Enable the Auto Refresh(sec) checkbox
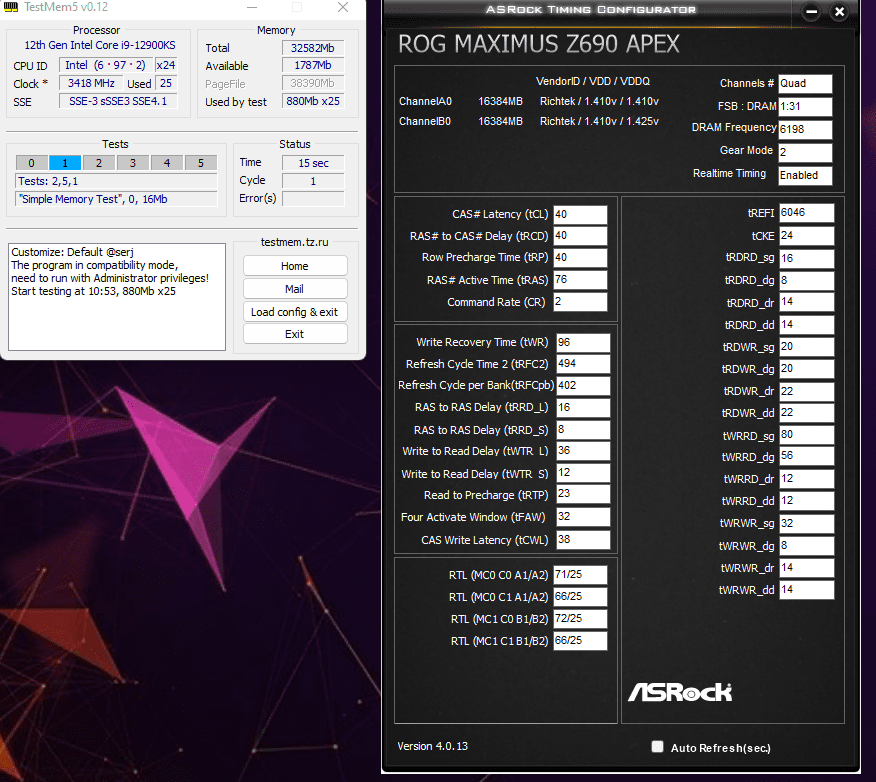Image resolution: width=876 pixels, height=782 pixels. [658, 747]
